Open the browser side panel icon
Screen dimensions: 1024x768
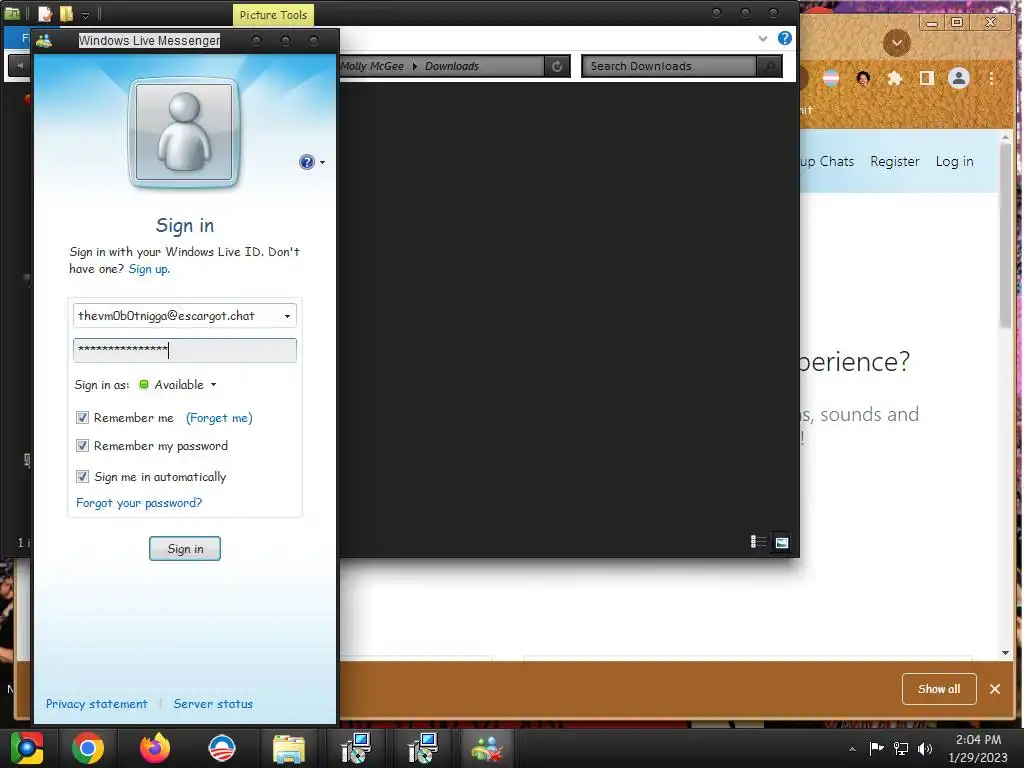[926, 78]
